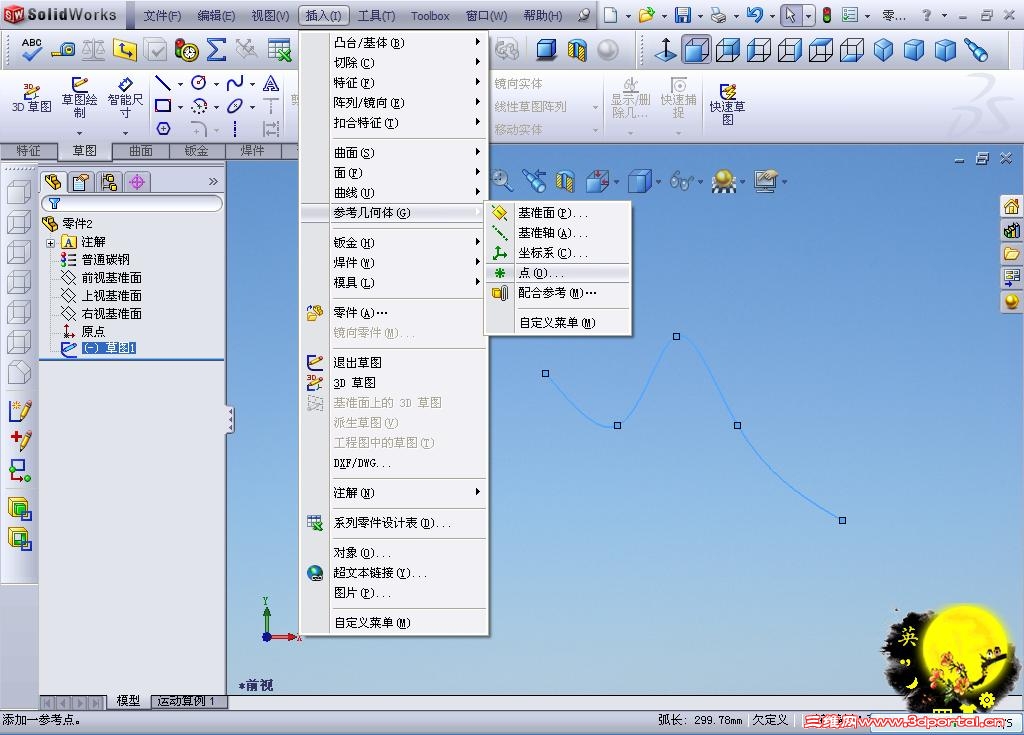Select the Ellipse sketch tool

[234, 106]
